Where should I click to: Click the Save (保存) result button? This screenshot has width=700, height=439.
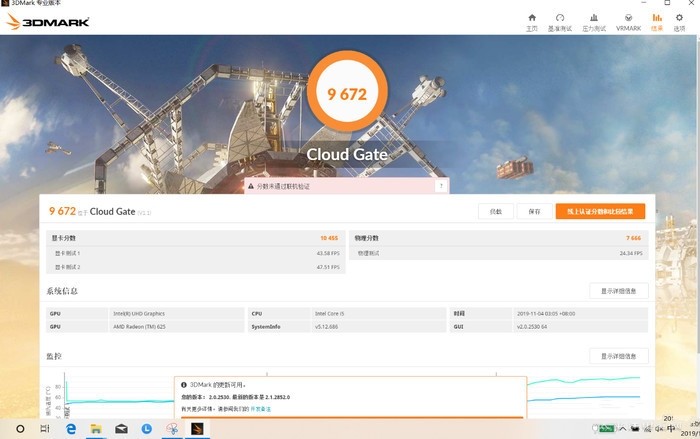[x=534, y=211]
